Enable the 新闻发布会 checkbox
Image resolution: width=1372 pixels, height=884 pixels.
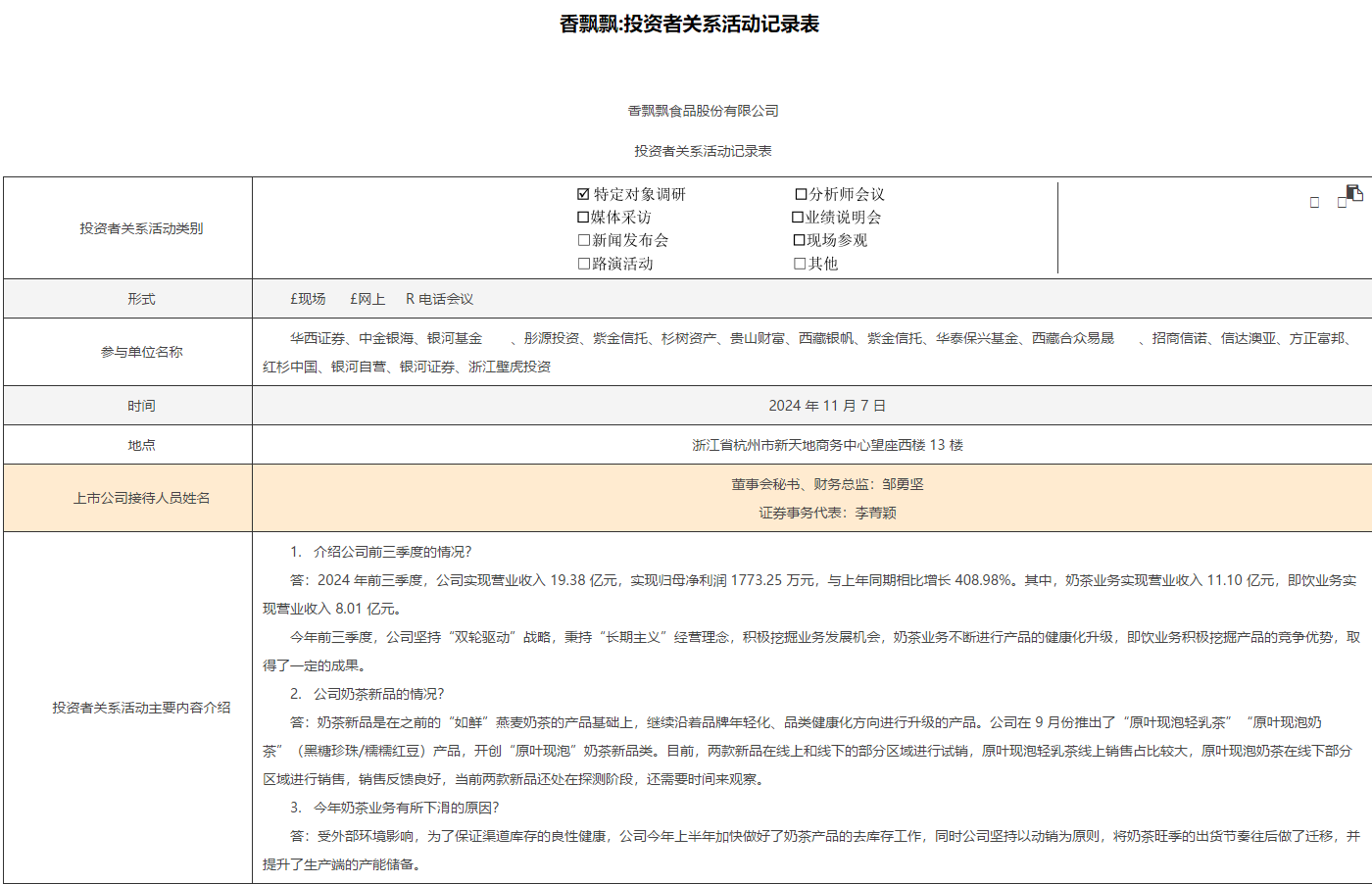(584, 240)
